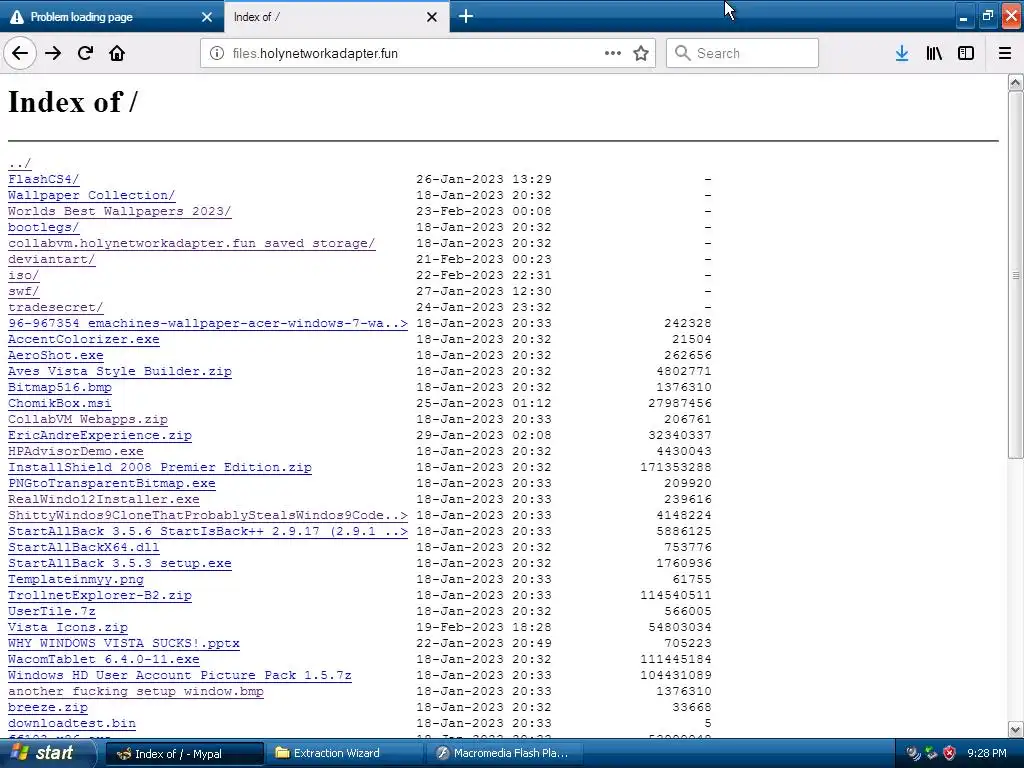Open the iso/ directory
This screenshot has width=1024, height=768.
24,275
